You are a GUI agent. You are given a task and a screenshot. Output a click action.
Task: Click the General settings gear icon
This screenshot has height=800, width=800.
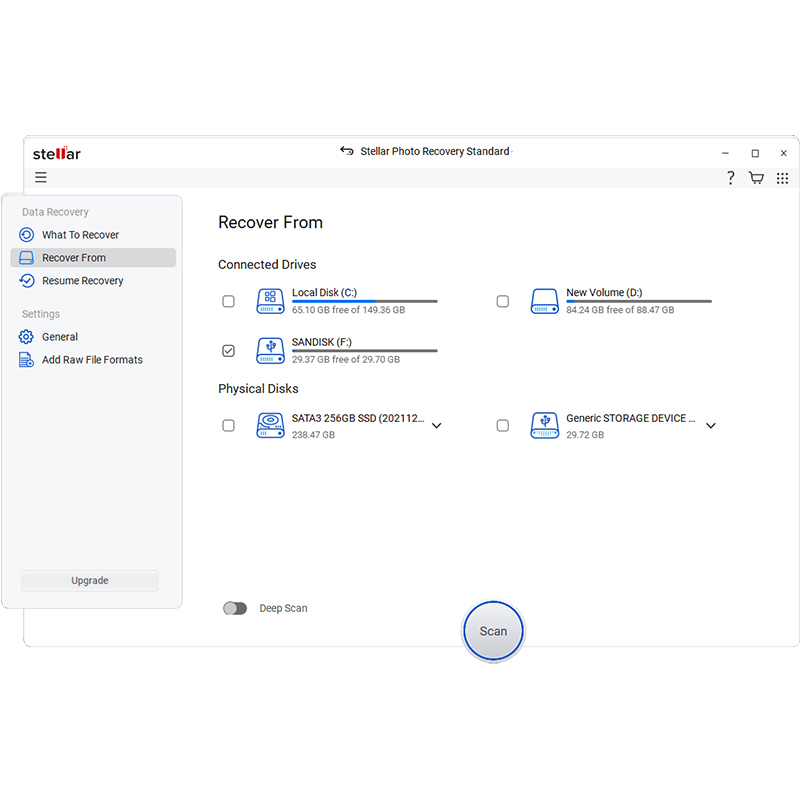27,337
